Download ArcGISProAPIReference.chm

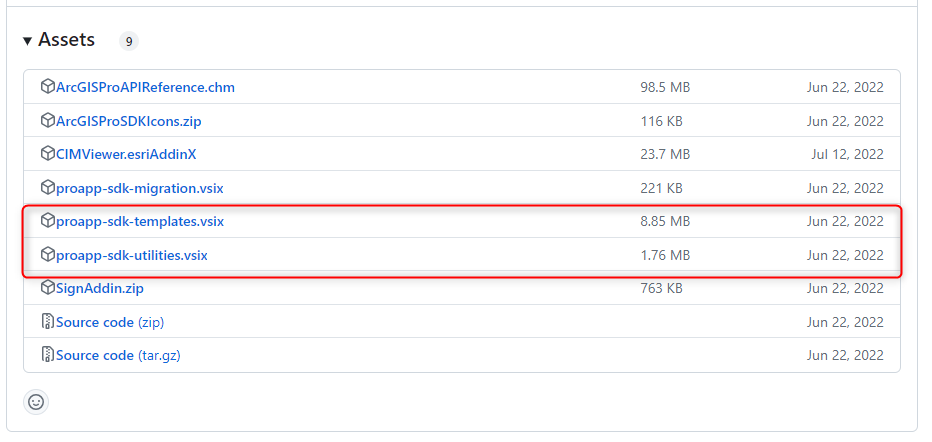pyautogui.click(x=145, y=87)
